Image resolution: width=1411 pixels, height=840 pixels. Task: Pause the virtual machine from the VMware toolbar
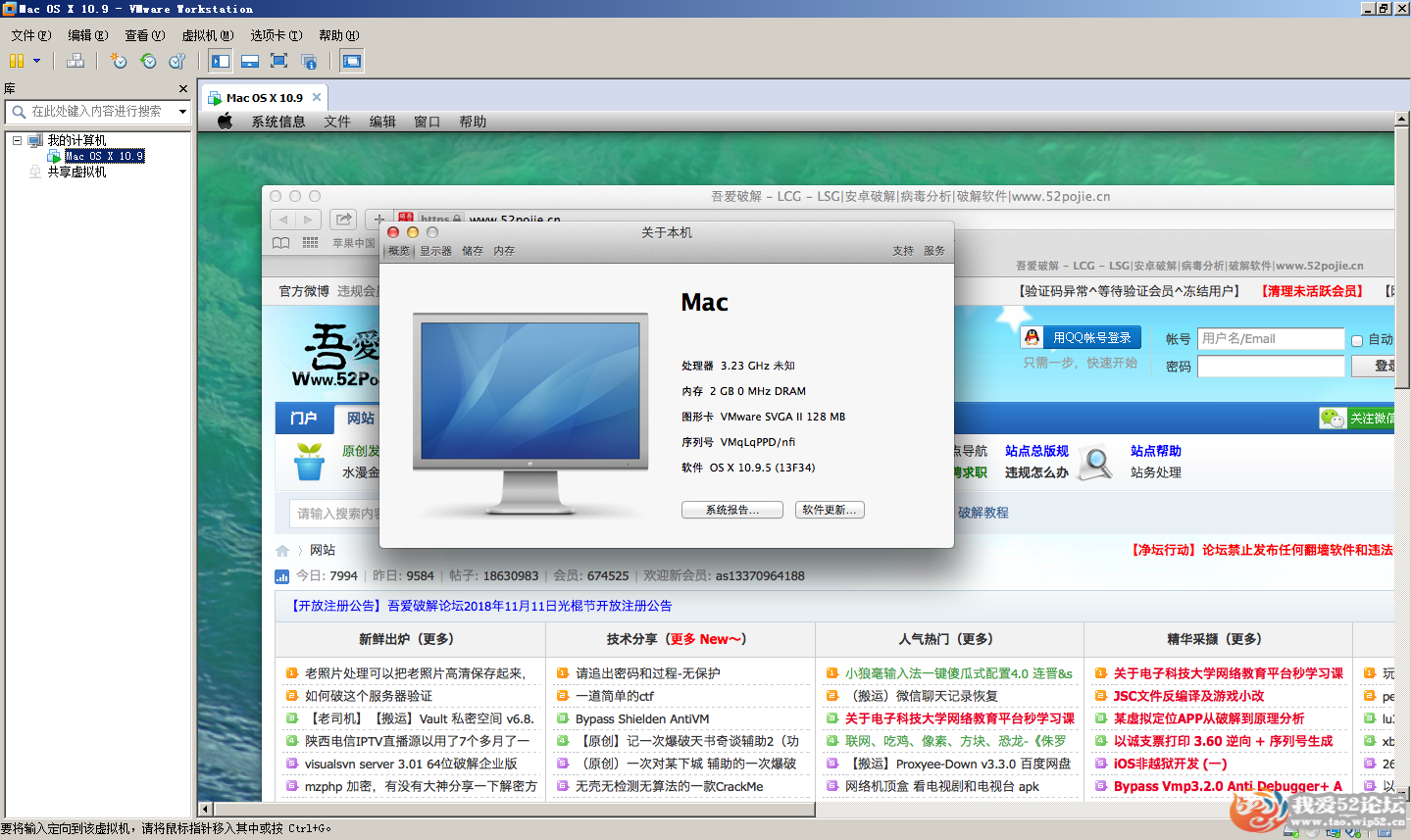pos(16,61)
